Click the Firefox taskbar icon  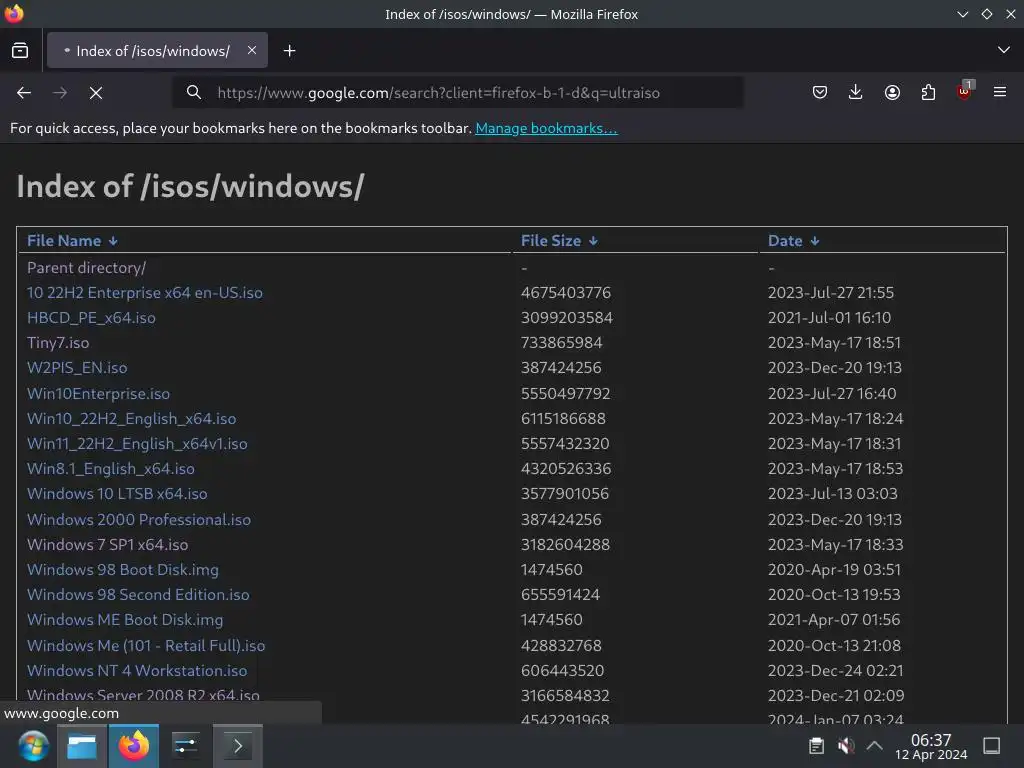(x=134, y=746)
